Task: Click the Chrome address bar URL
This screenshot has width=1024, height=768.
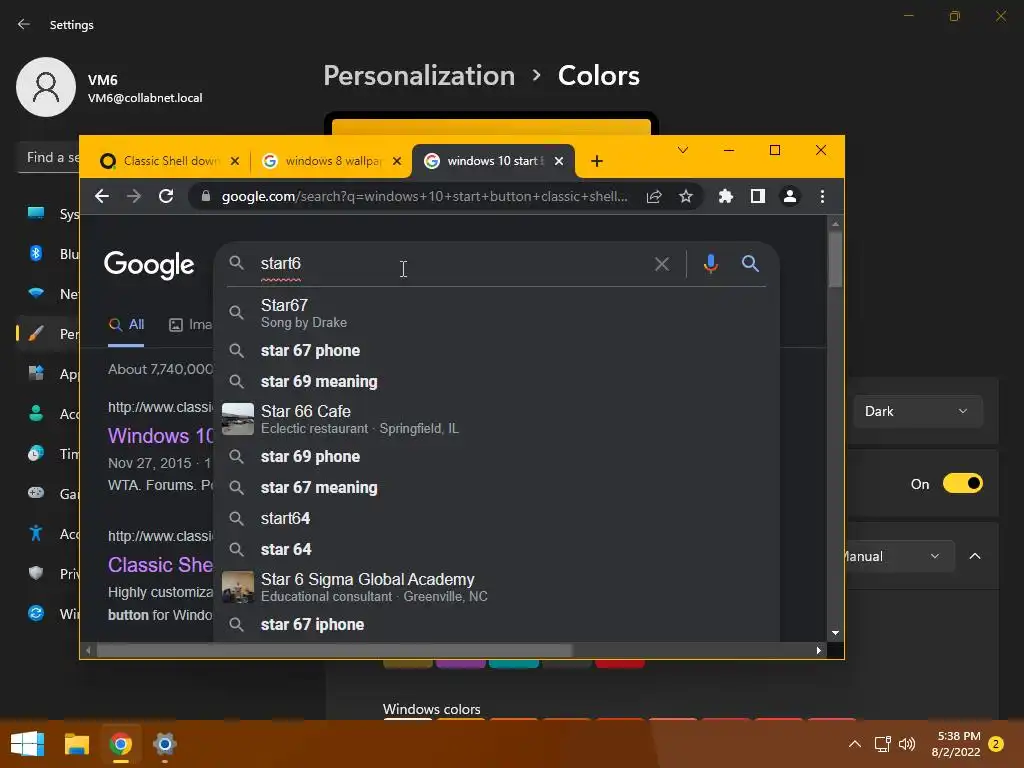Action: pyautogui.click(x=424, y=197)
